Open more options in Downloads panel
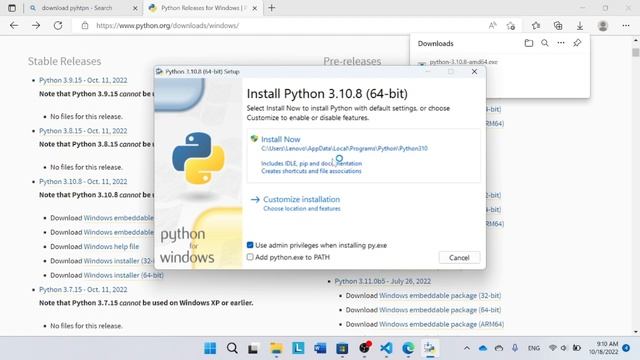This screenshot has height=360, width=640. click(561, 43)
